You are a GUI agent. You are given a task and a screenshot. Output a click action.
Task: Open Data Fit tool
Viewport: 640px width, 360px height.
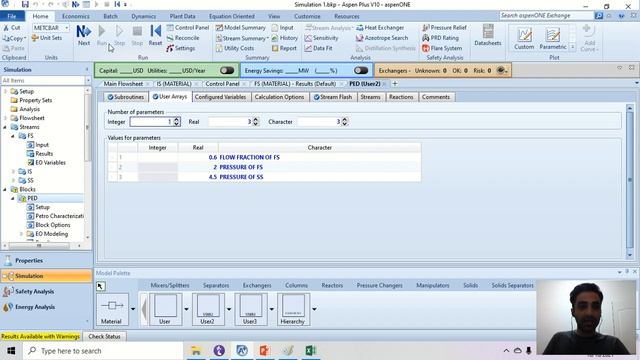(x=319, y=48)
